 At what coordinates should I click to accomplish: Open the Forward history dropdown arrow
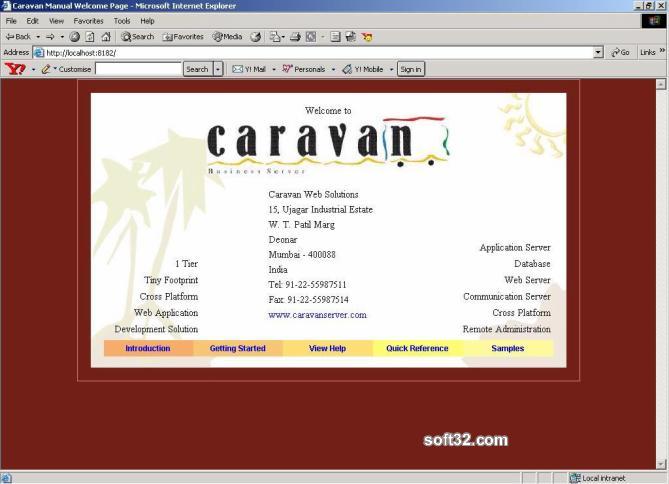[62, 37]
